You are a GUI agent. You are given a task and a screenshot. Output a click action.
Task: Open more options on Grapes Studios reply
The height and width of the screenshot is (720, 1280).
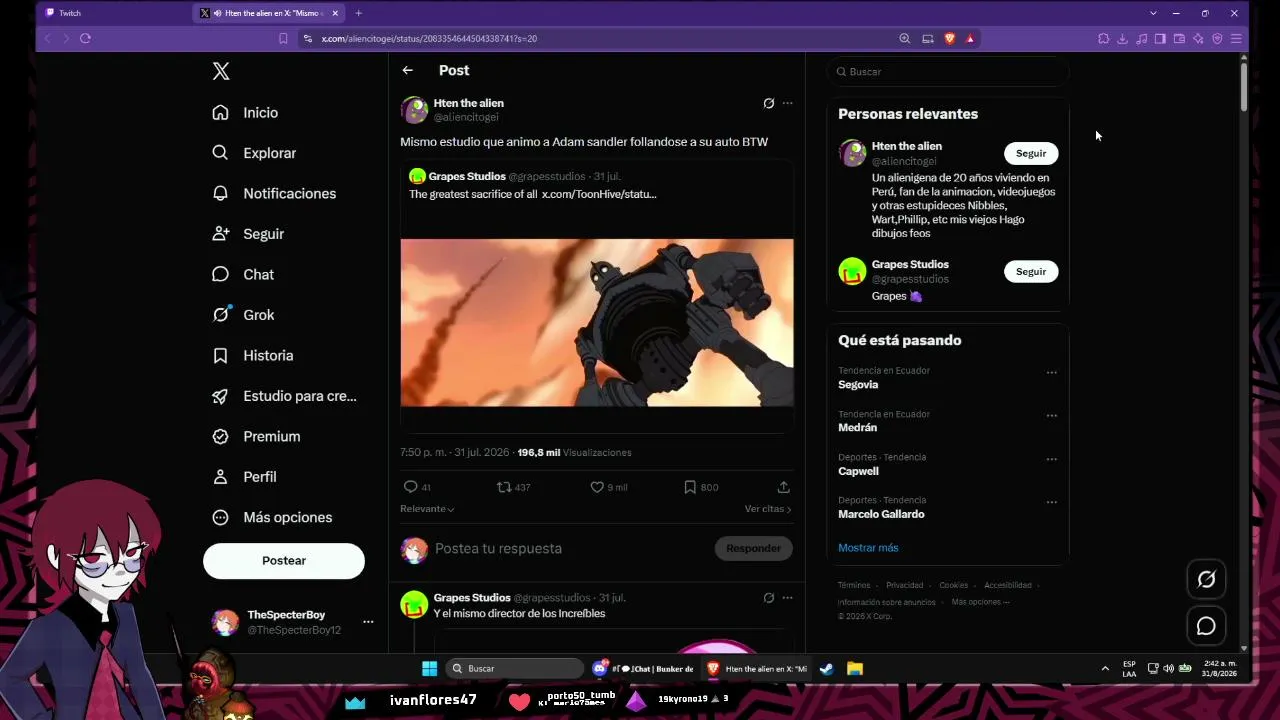pos(787,598)
